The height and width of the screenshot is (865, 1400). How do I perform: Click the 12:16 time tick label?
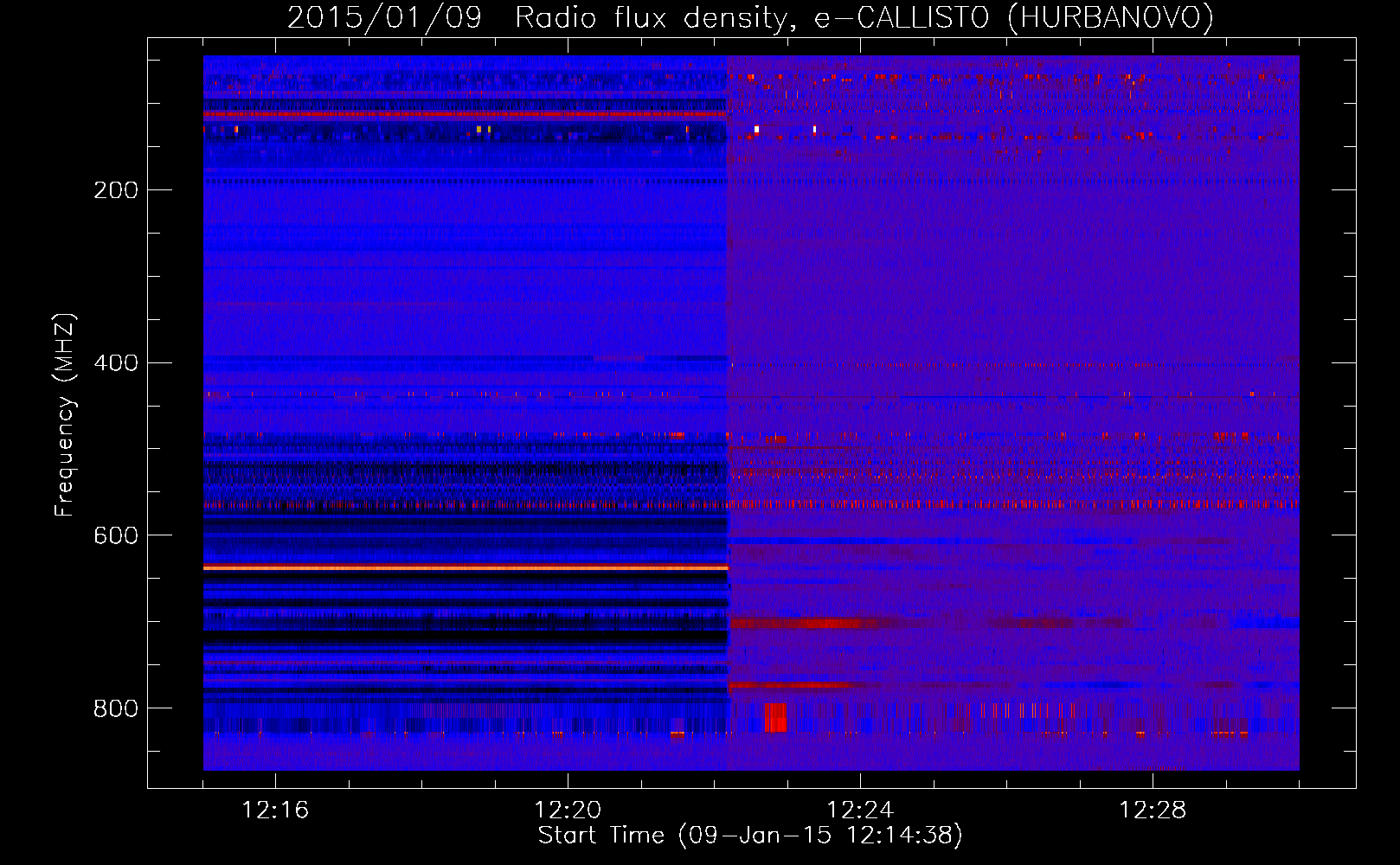coord(275,811)
